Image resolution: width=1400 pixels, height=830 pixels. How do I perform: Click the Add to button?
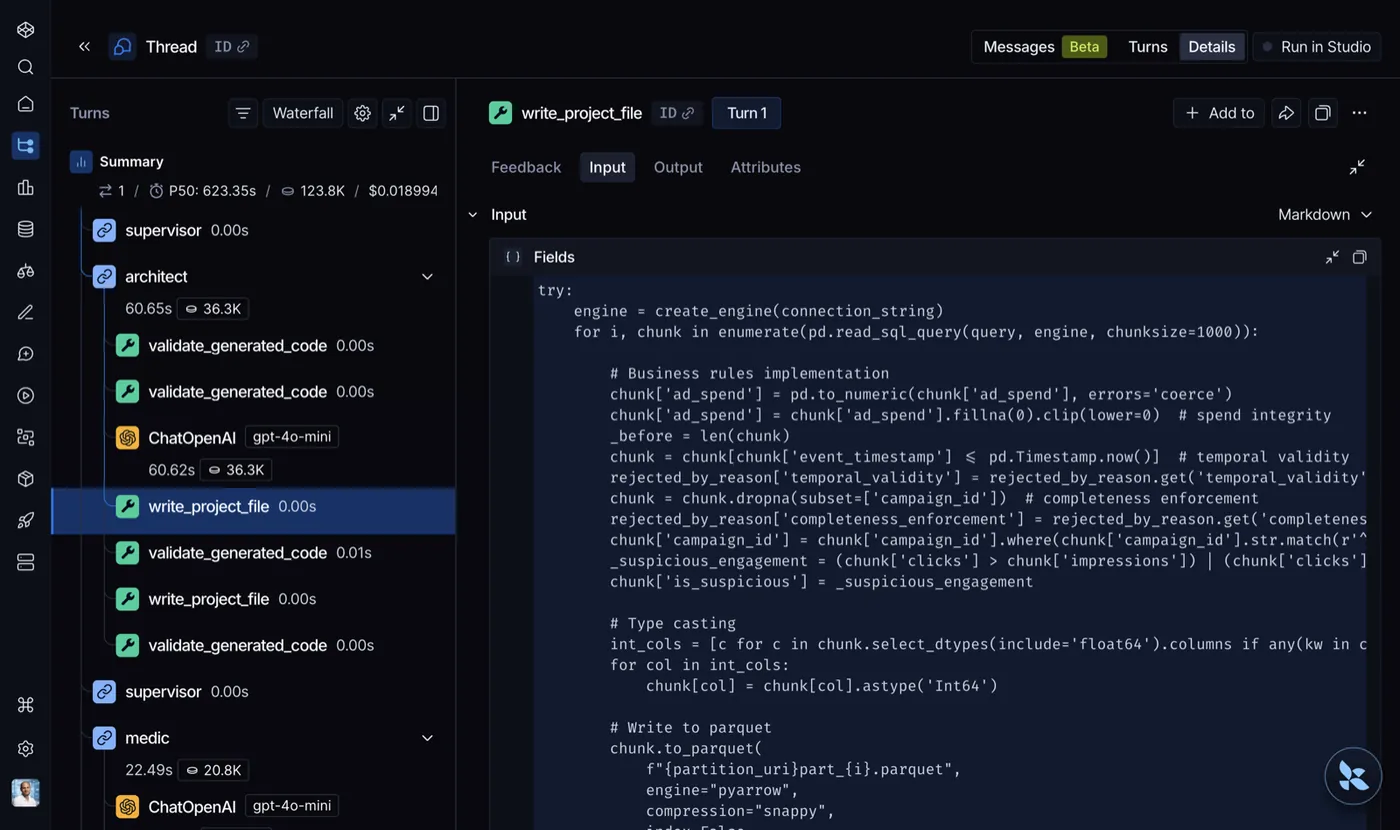click(x=1219, y=113)
